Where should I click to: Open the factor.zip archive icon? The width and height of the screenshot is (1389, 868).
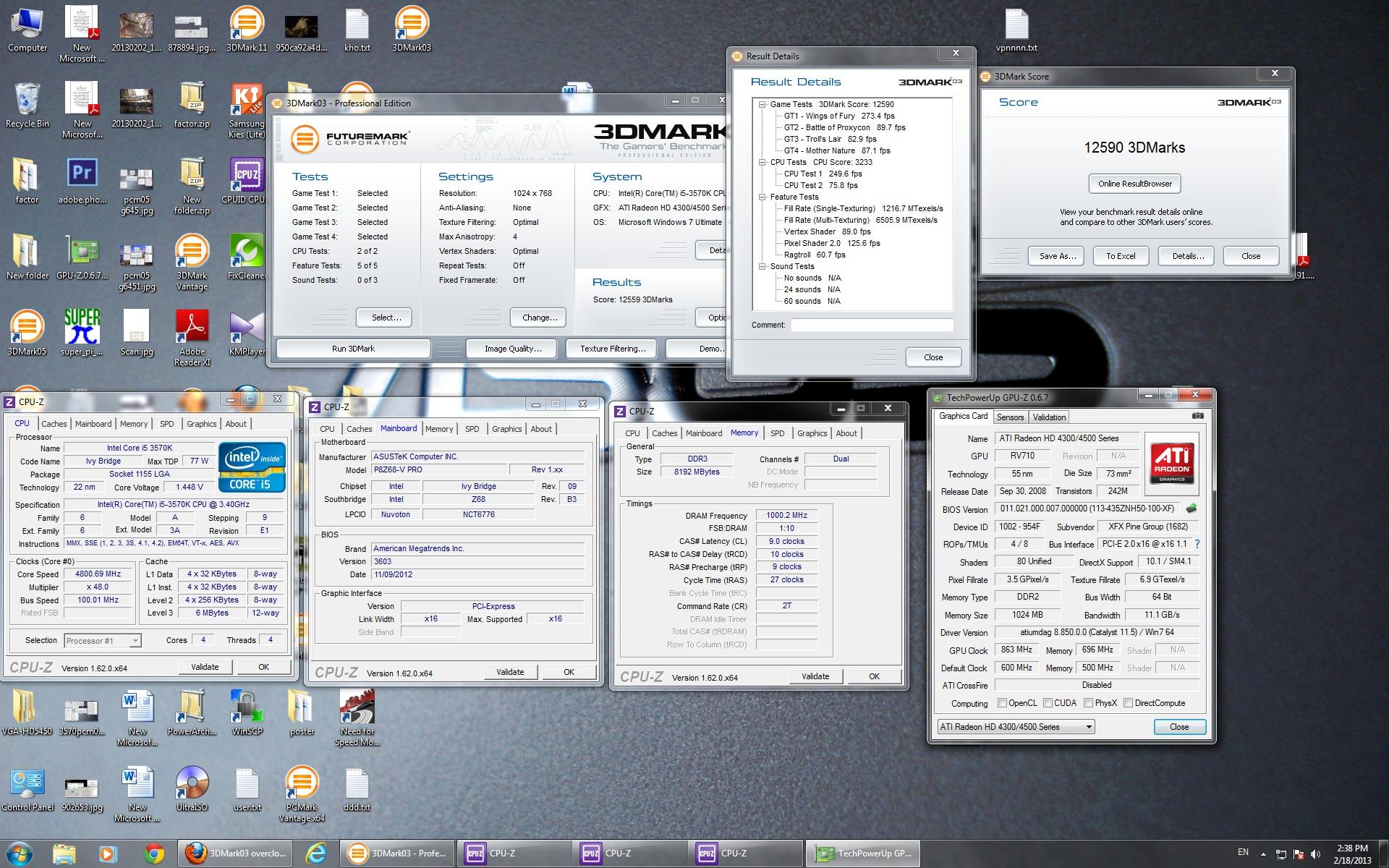point(192,105)
